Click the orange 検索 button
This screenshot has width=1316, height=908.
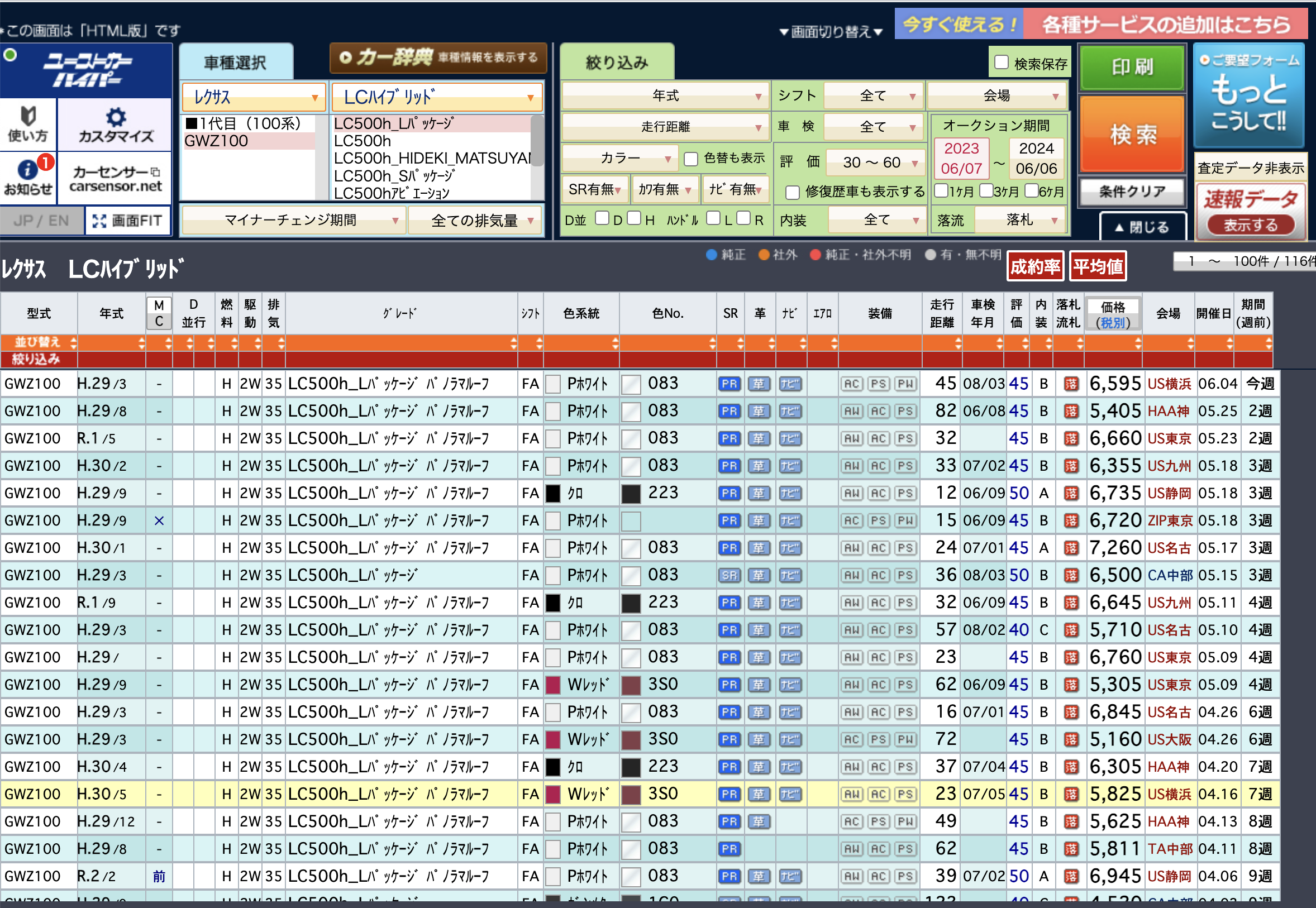pyautogui.click(x=1132, y=135)
